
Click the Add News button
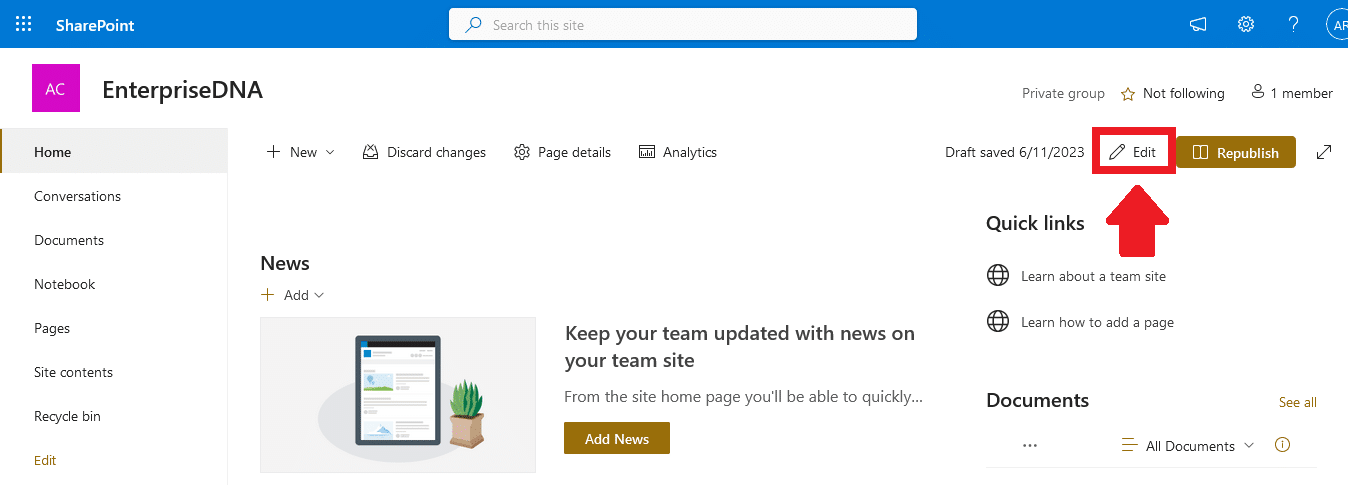tap(617, 438)
